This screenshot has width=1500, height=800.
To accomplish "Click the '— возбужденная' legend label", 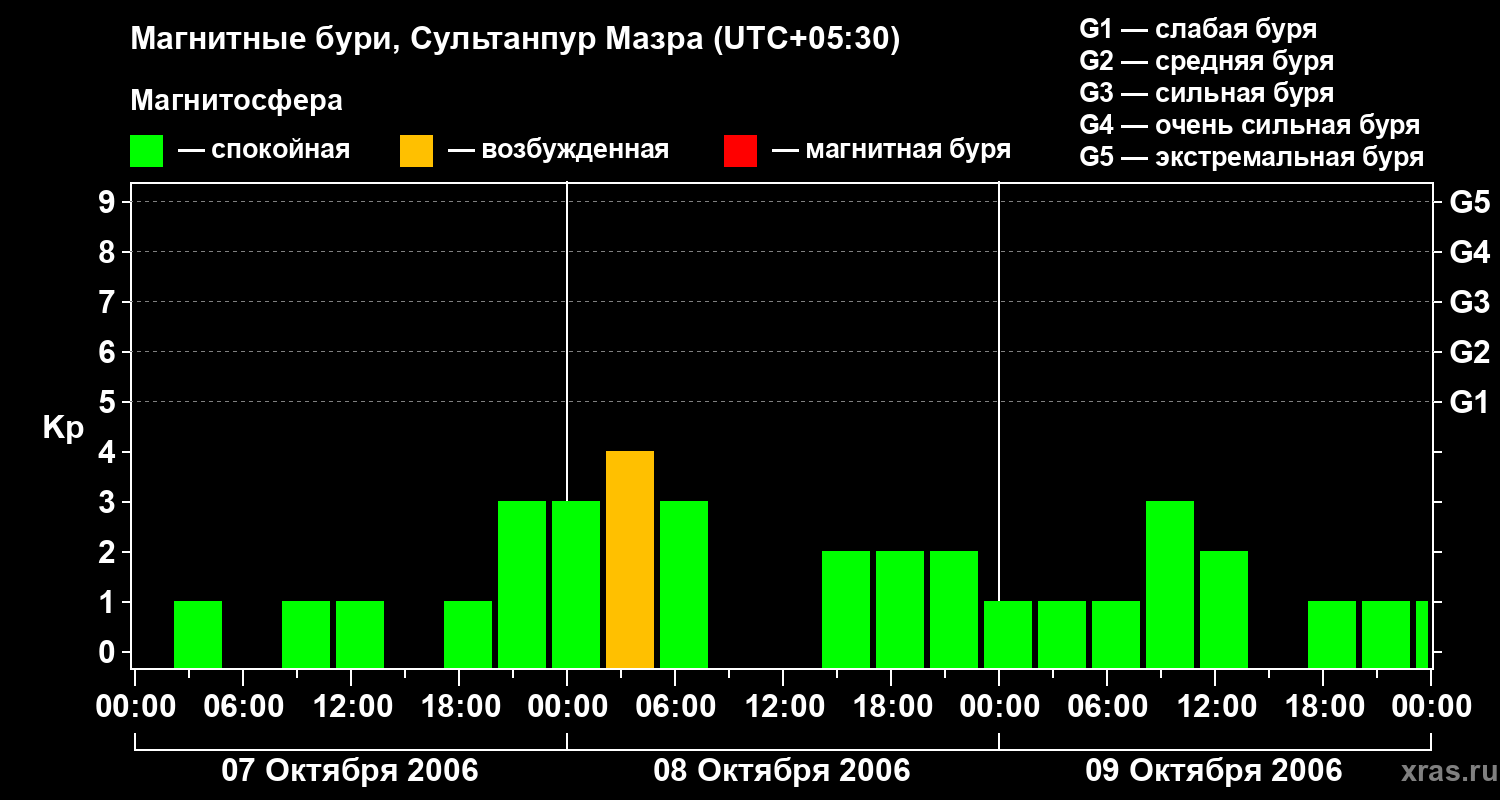I will tap(558, 151).
